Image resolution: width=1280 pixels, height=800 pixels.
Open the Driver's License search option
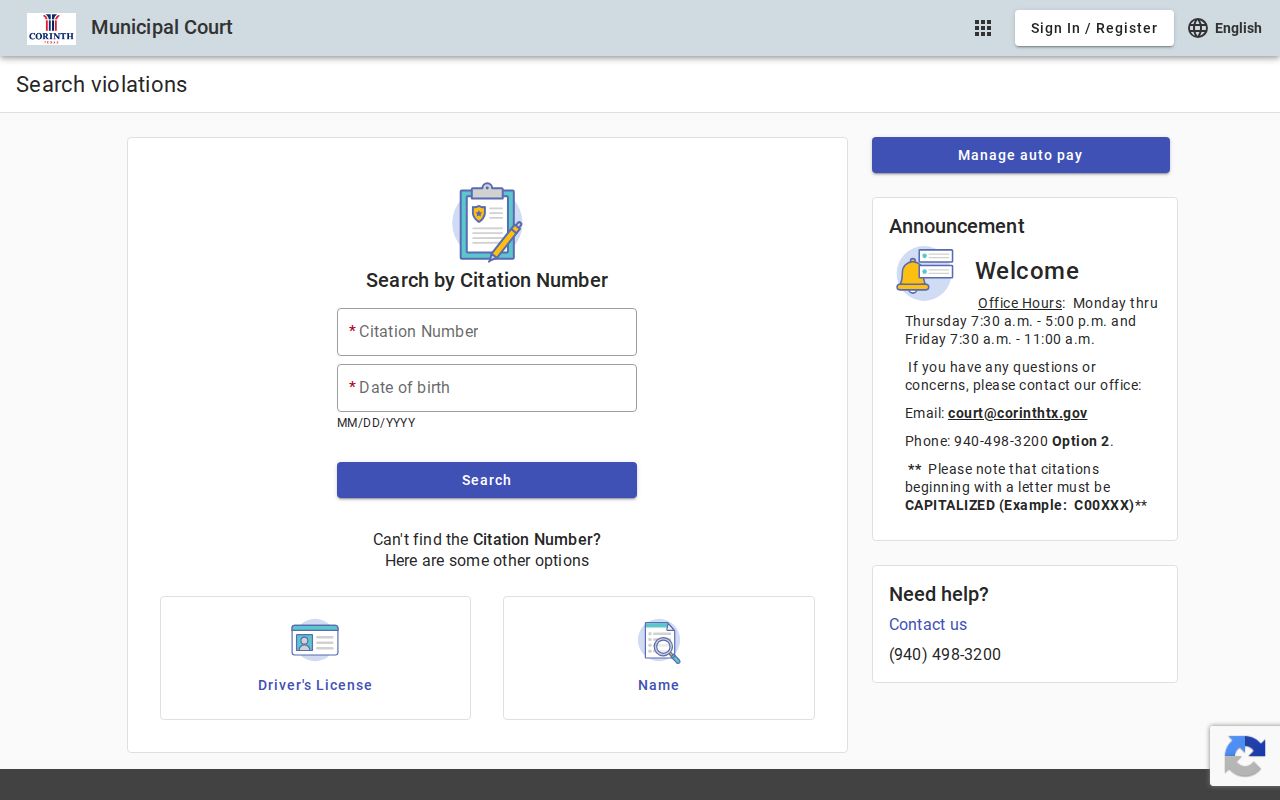click(315, 658)
